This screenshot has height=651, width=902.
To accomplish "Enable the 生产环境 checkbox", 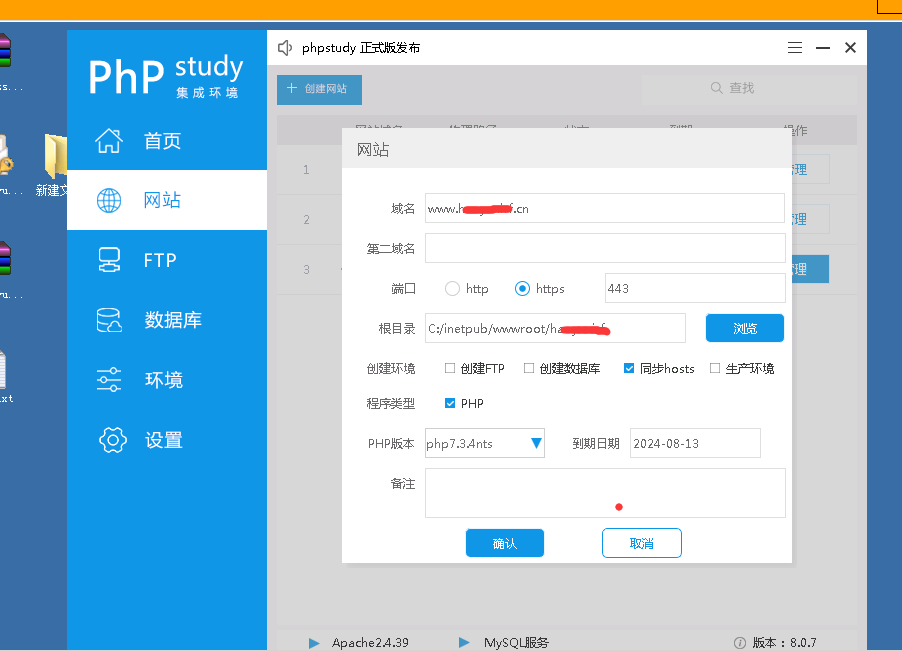I will 714,368.
